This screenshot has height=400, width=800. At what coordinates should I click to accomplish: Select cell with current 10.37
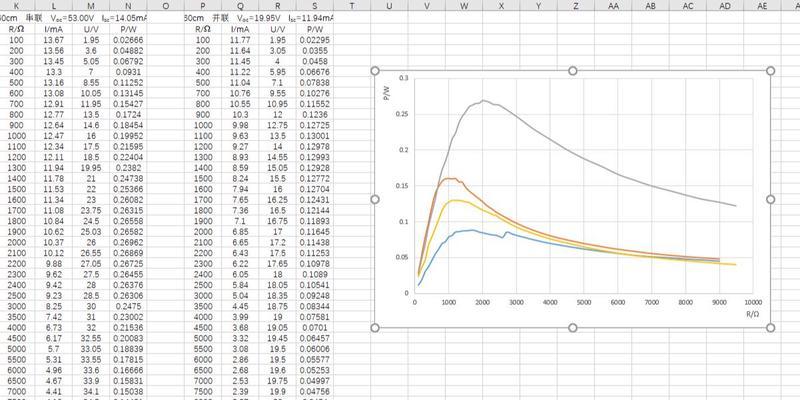pos(54,242)
